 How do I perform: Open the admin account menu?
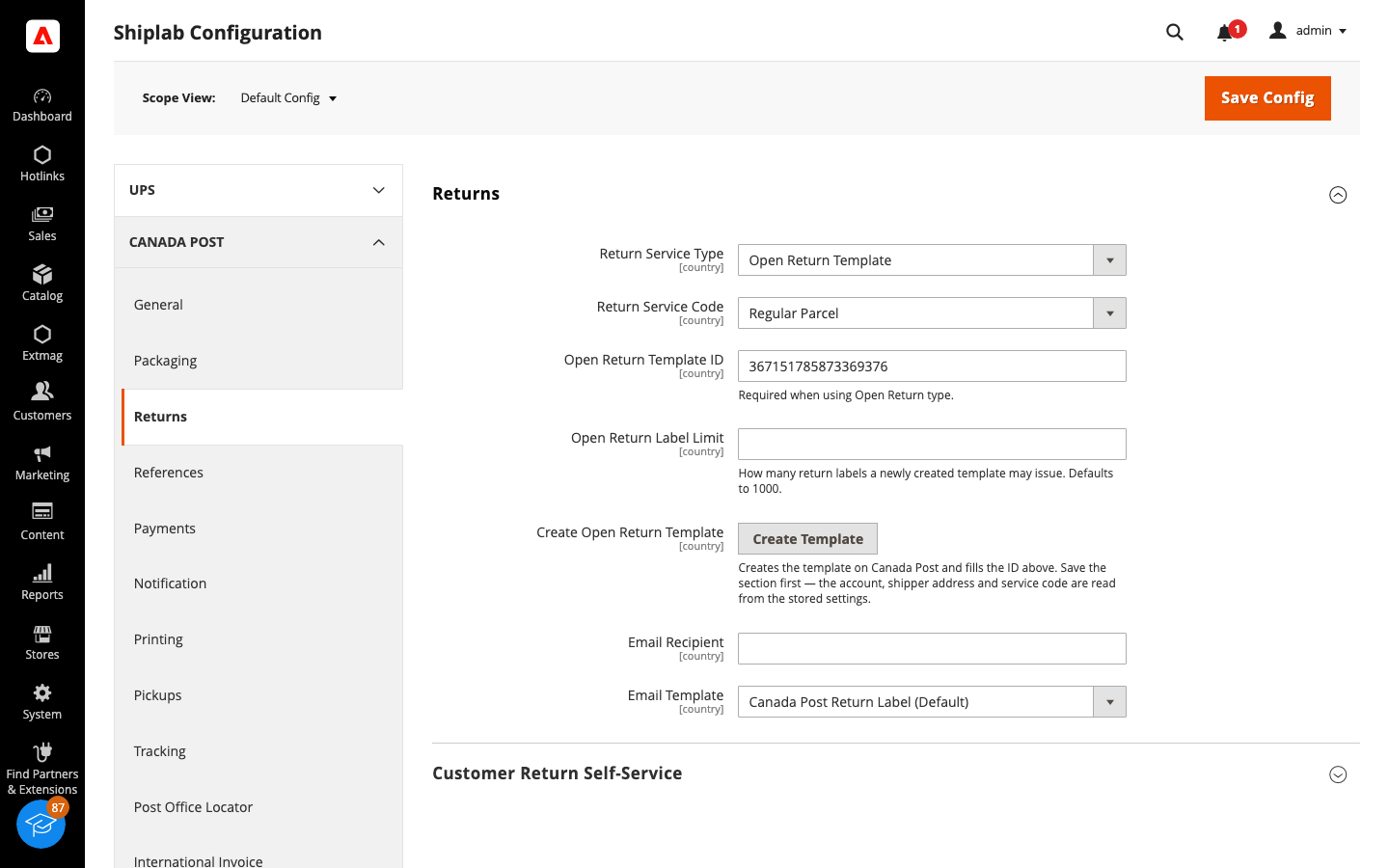[1308, 31]
